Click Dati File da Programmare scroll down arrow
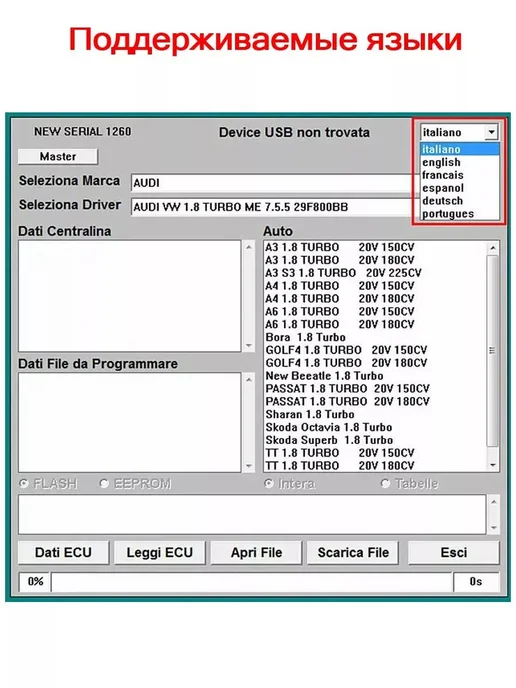Image resolution: width=516 pixels, height=688 pixels. tap(249, 466)
